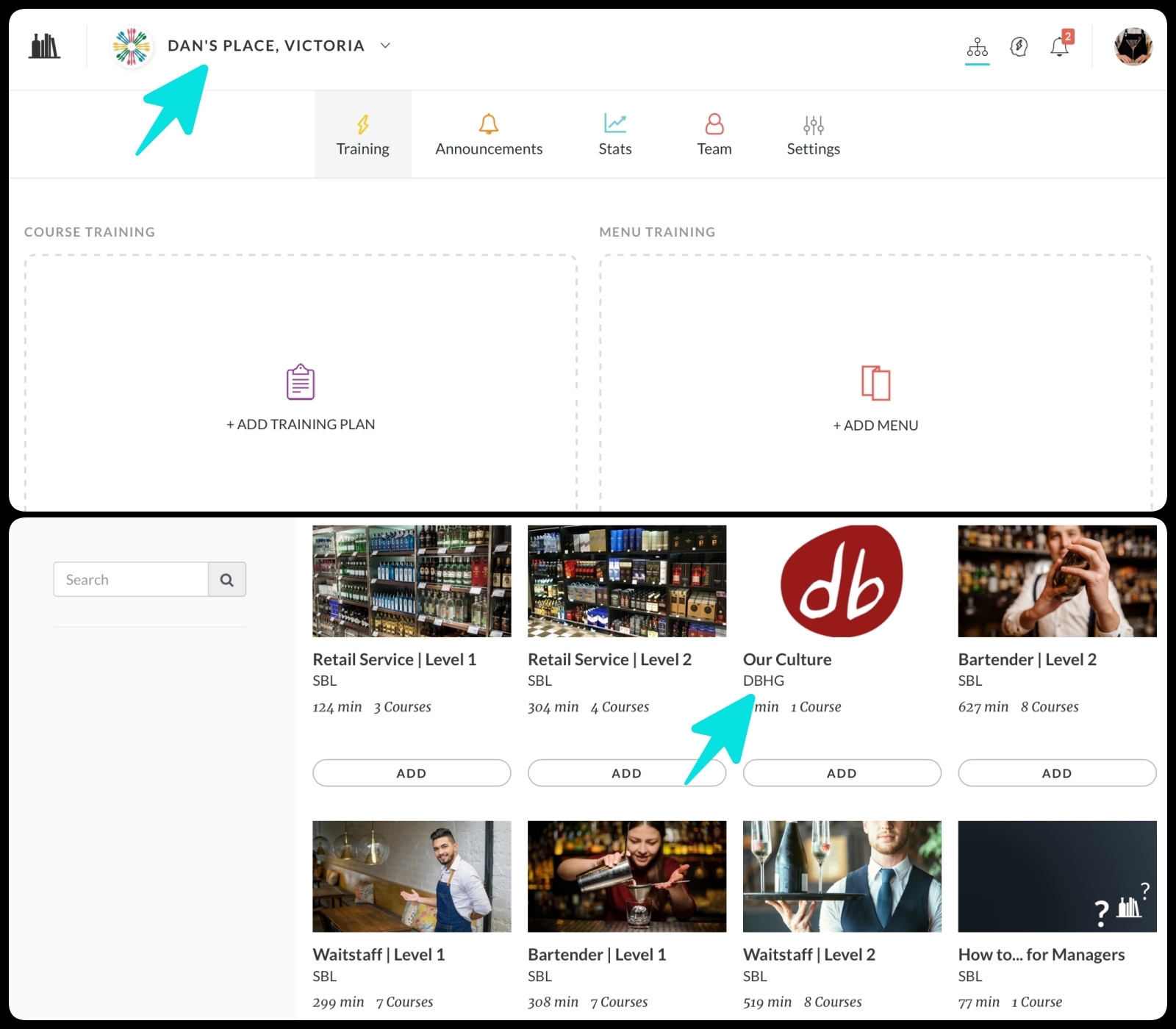This screenshot has width=1176, height=1029.
Task: Add the Retail Service Level 1 plan
Action: pos(412,773)
